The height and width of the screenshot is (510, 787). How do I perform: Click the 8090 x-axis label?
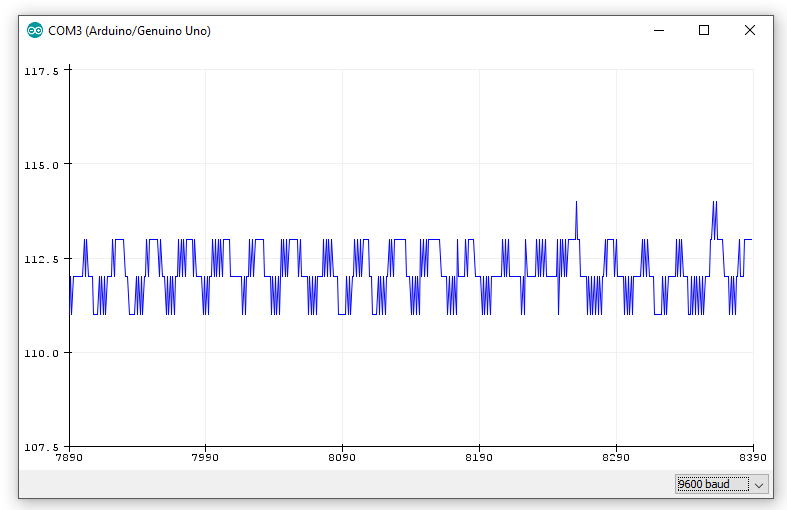click(x=342, y=457)
